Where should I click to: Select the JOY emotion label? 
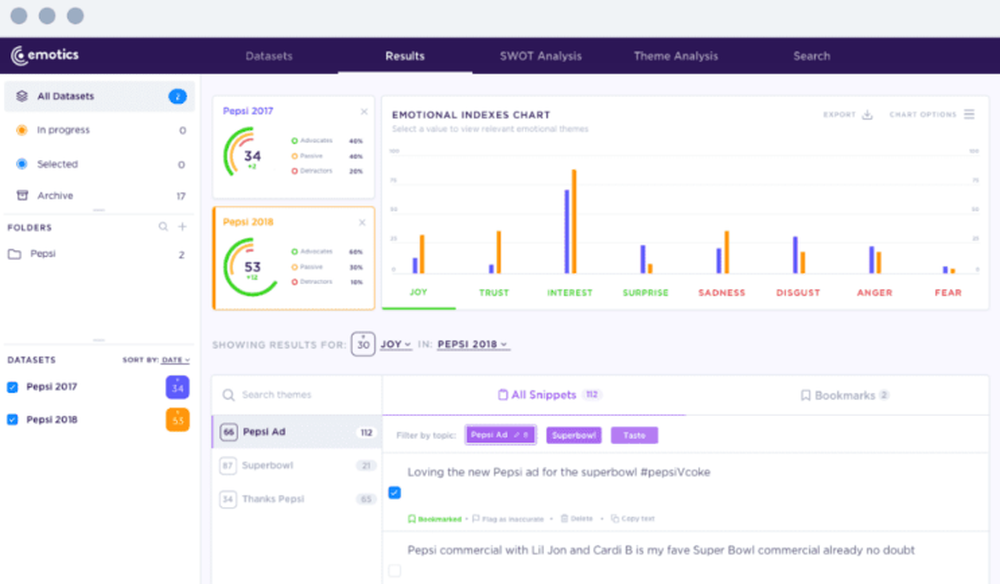point(418,292)
